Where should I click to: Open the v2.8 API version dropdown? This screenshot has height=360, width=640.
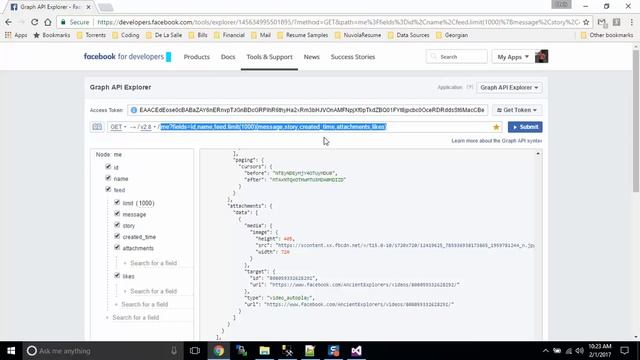(148, 127)
